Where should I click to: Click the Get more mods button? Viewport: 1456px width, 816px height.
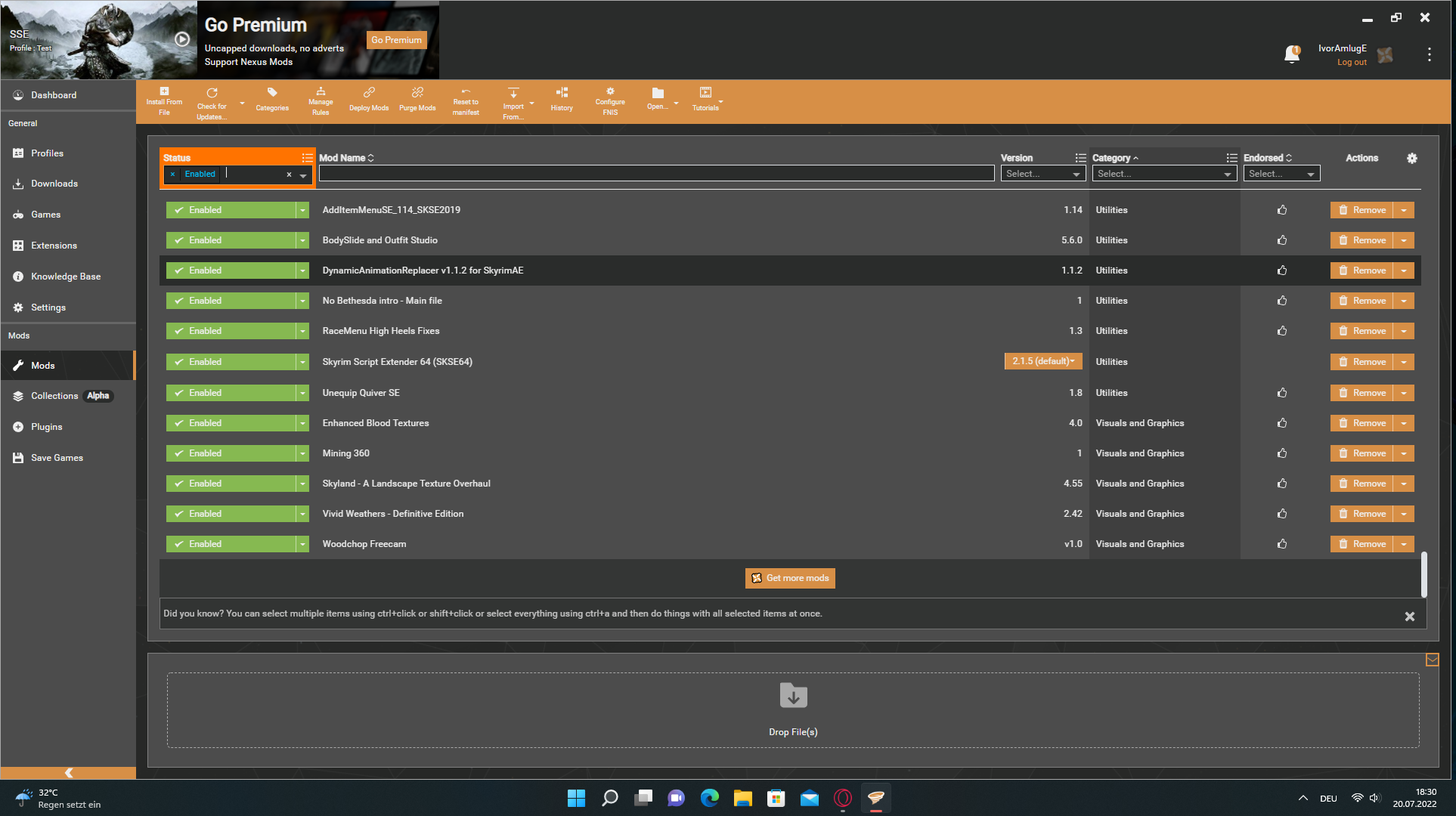(x=790, y=578)
